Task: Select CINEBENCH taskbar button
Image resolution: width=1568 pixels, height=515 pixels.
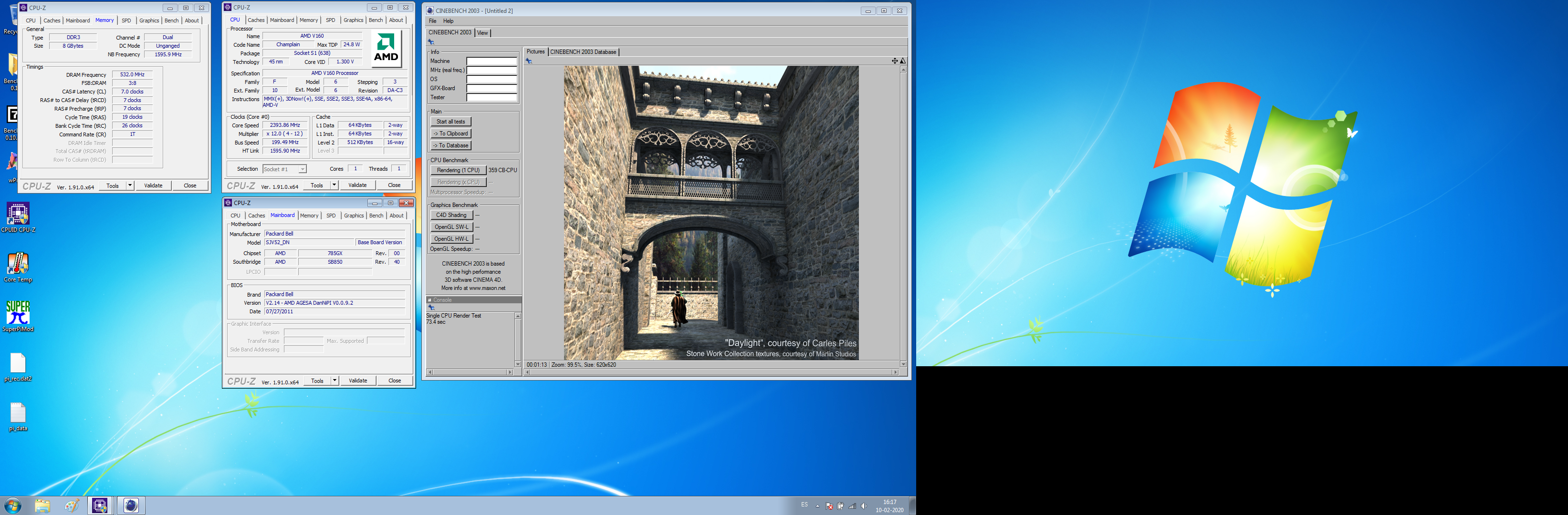Action: [131, 506]
